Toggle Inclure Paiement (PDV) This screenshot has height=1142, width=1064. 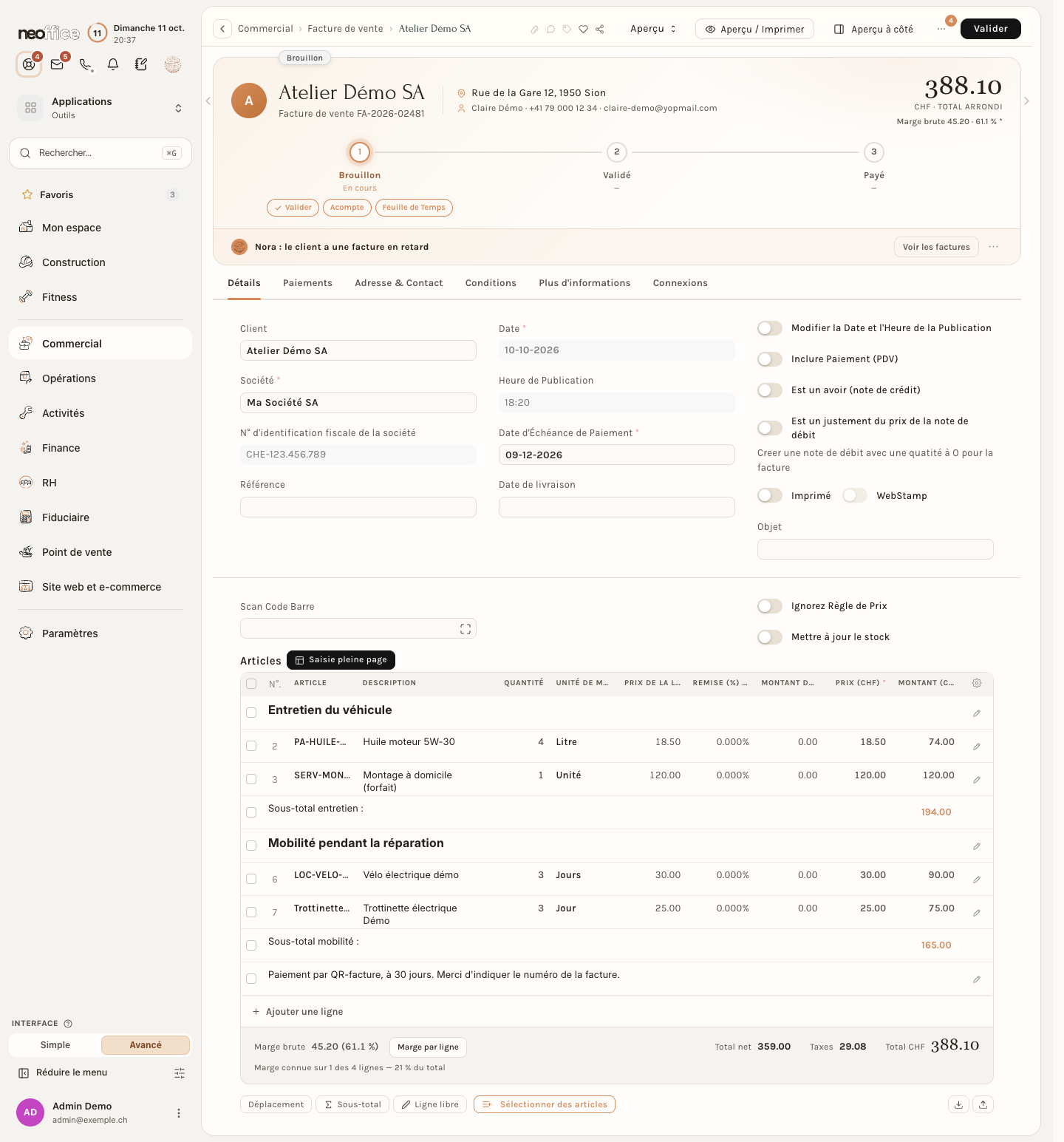[770, 359]
